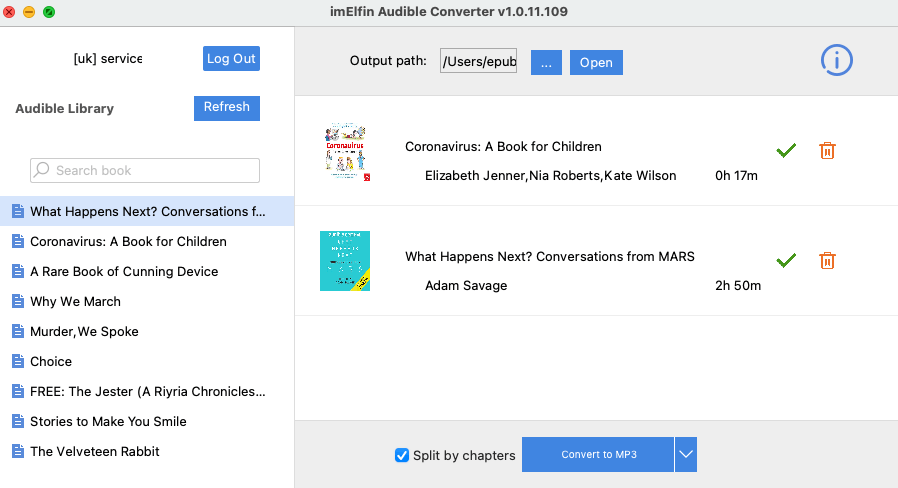Screen dimensions: 898x488
Task: Click authors Elizabeth Jenner, Nia Roberts, Kate Wilson
Action: tap(550, 175)
